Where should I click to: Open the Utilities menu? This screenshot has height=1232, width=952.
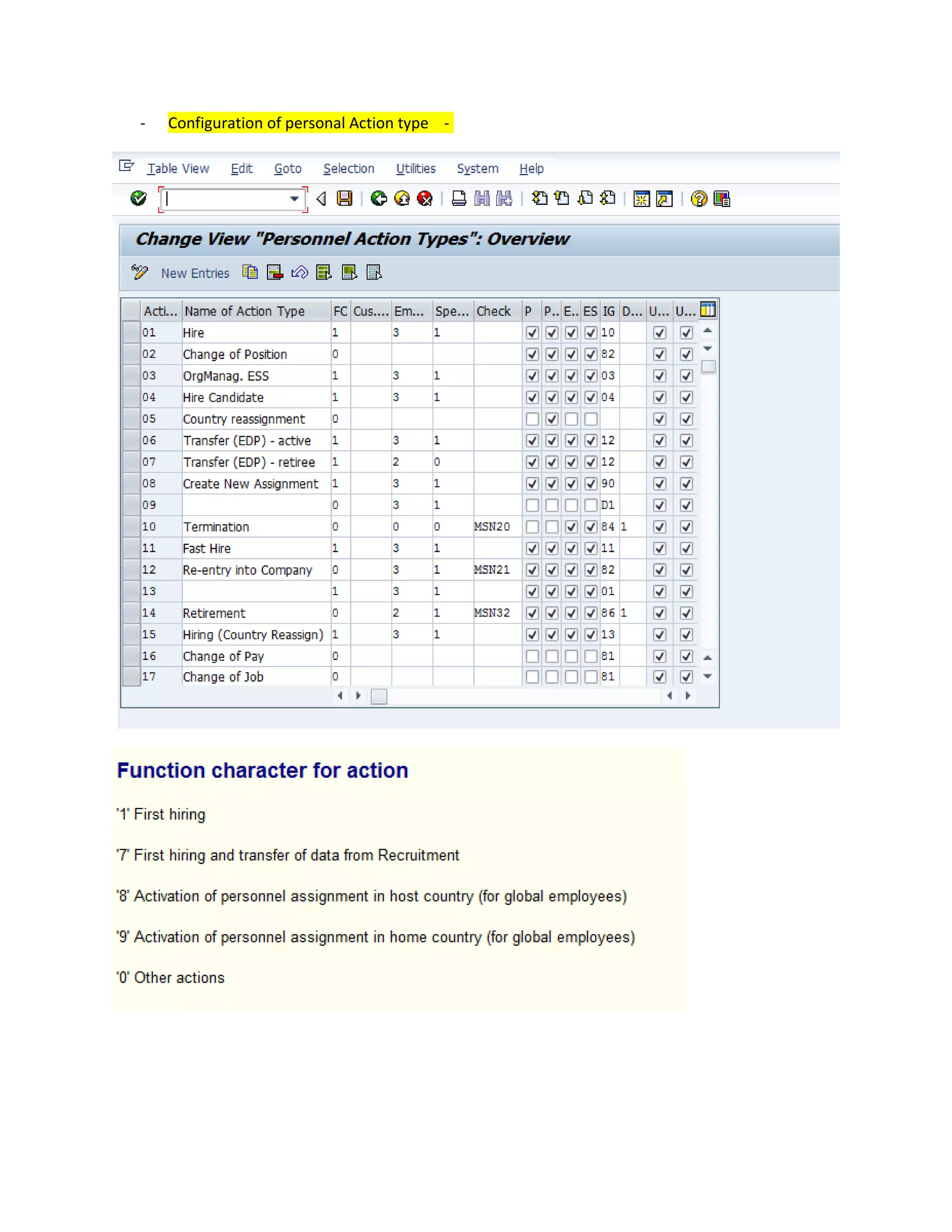[x=416, y=169]
